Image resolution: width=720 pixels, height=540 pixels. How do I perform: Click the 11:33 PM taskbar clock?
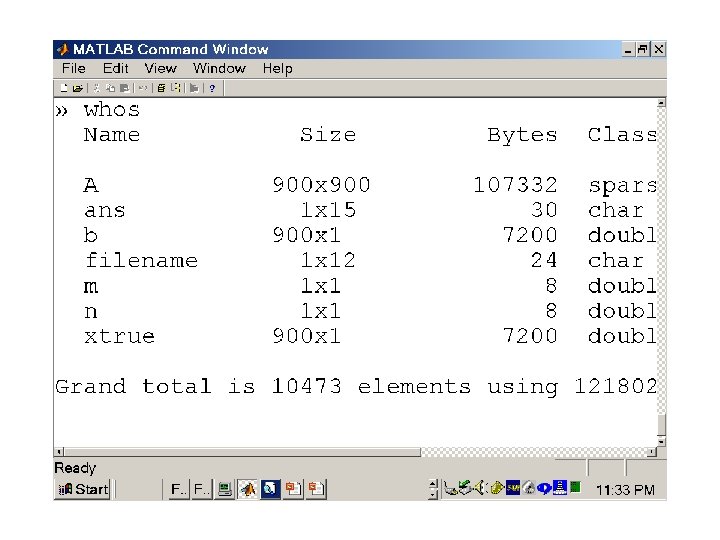[625, 490]
